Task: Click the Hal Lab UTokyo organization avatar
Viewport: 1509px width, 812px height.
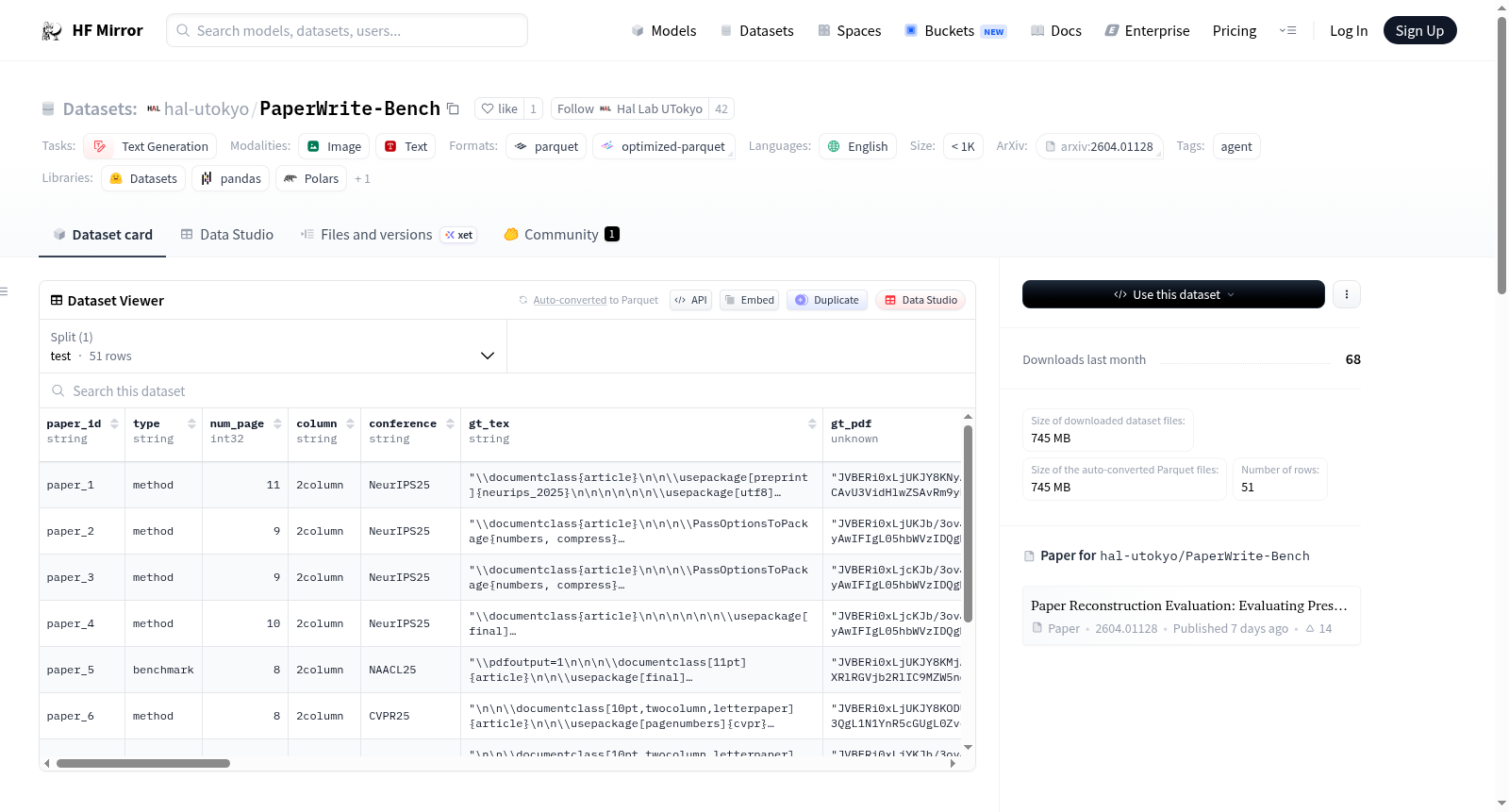Action: [605, 108]
